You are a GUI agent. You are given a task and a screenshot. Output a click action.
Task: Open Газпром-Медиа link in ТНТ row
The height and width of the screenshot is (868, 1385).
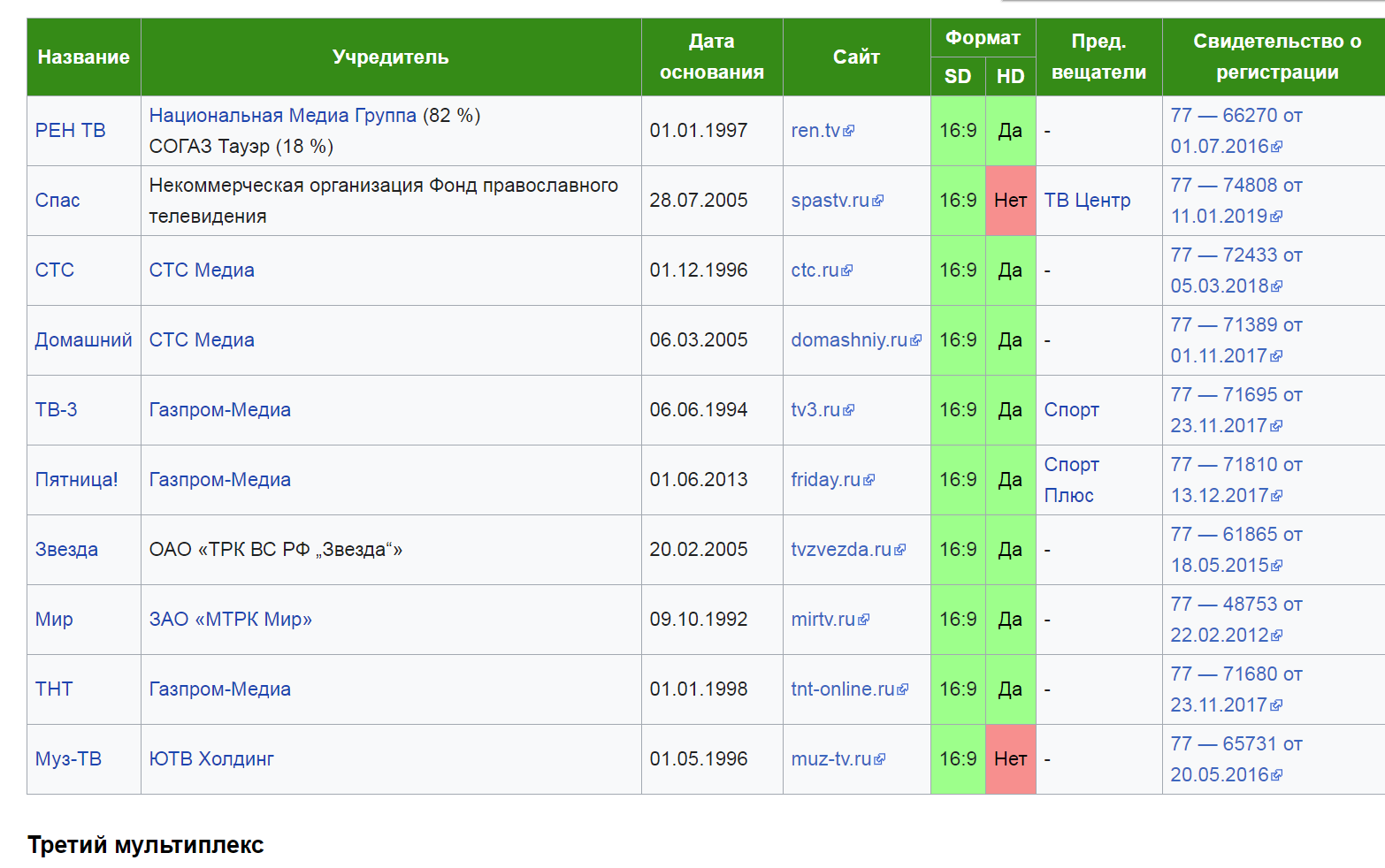click(219, 689)
